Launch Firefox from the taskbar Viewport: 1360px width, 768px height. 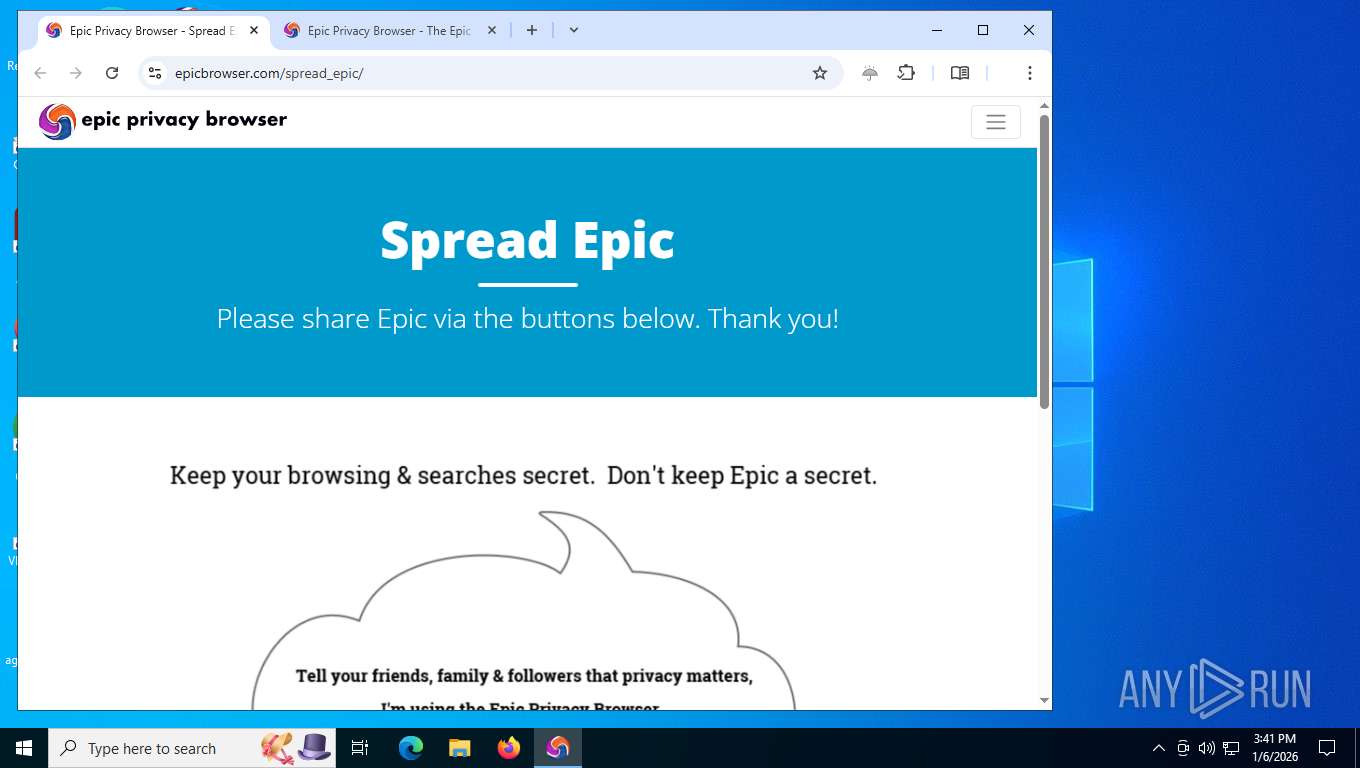[509, 748]
